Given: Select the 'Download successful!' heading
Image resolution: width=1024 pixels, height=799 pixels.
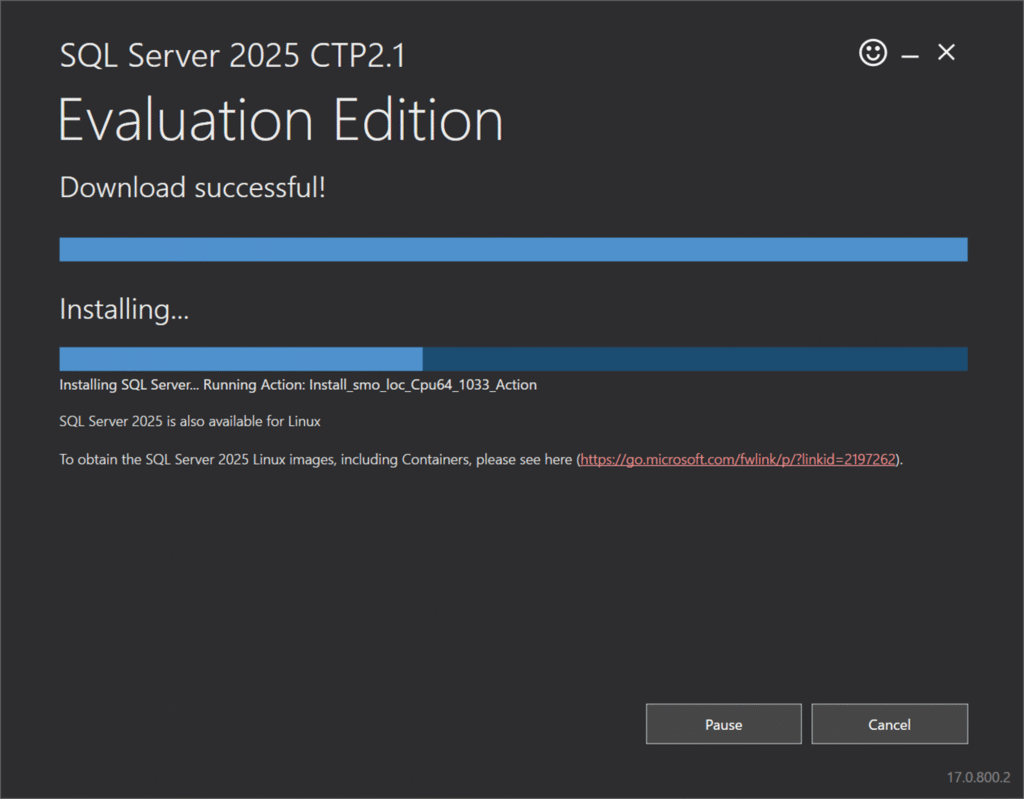Looking at the screenshot, I should click(x=192, y=188).
